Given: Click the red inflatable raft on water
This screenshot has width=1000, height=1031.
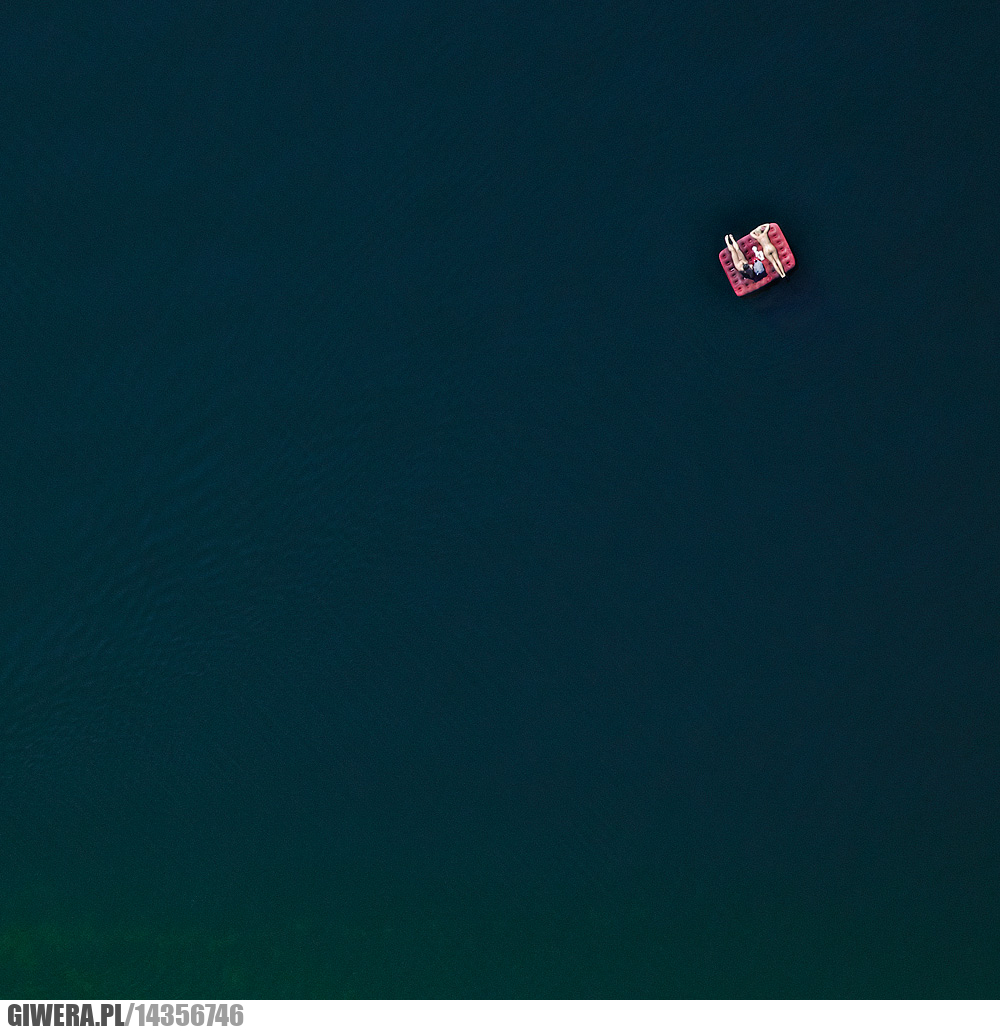Looking at the screenshot, I should pyautogui.click(x=757, y=260).
